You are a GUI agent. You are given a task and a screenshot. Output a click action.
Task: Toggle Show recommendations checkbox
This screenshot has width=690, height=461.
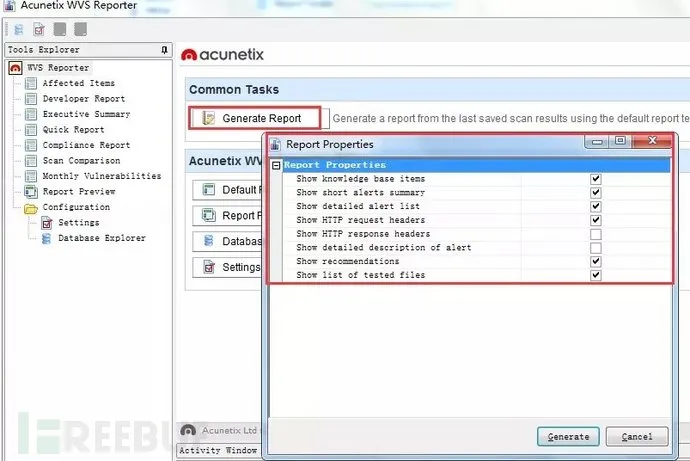pyautogui.click(x=595, y=261)
